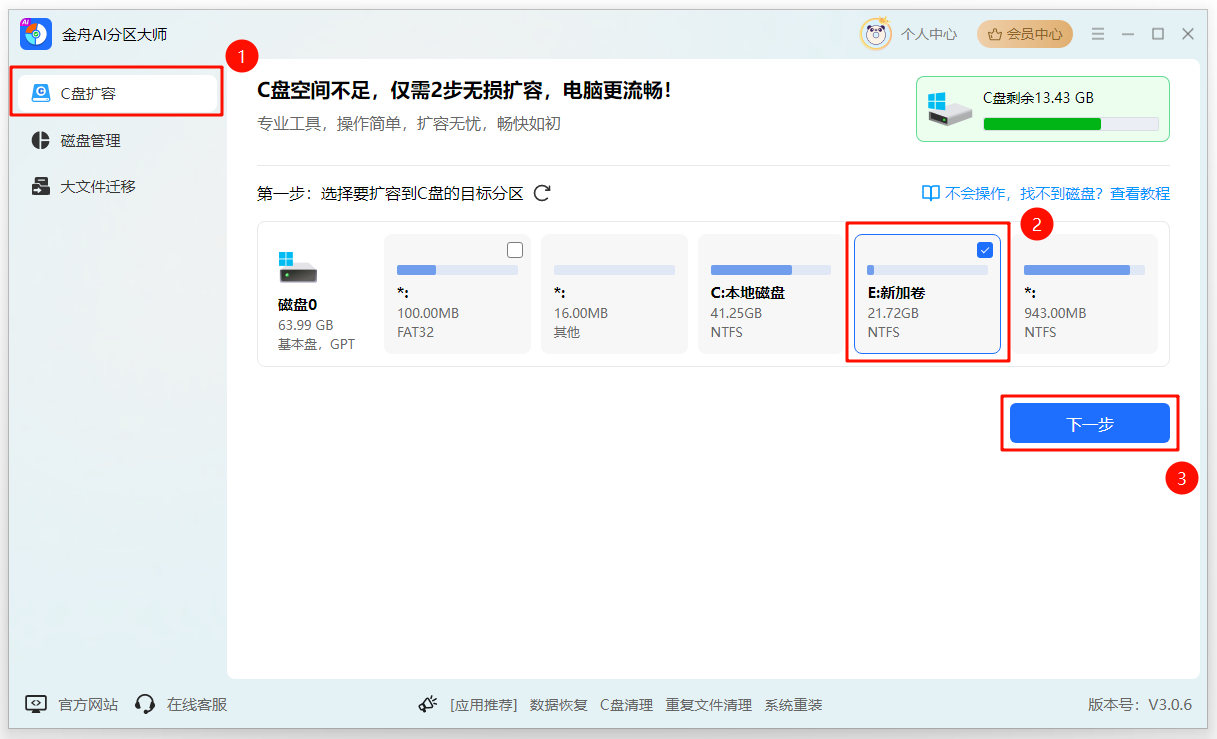Image resolution: width=1217 pixels, height=739 pixels.
Task: Open the 个人中心 label
Action: point(929,34)
